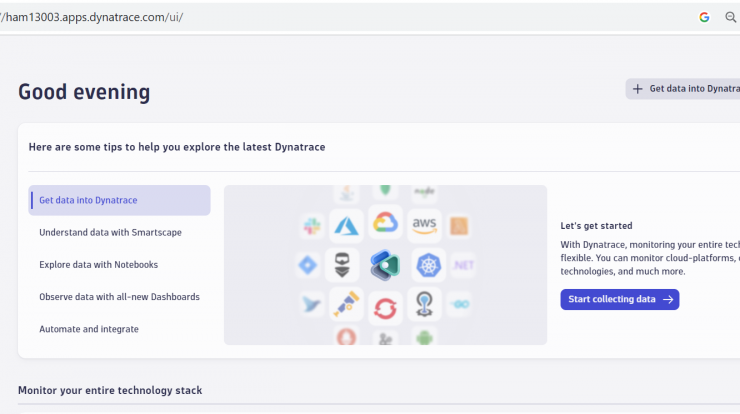Click the Good evening heading

[84, 92]
